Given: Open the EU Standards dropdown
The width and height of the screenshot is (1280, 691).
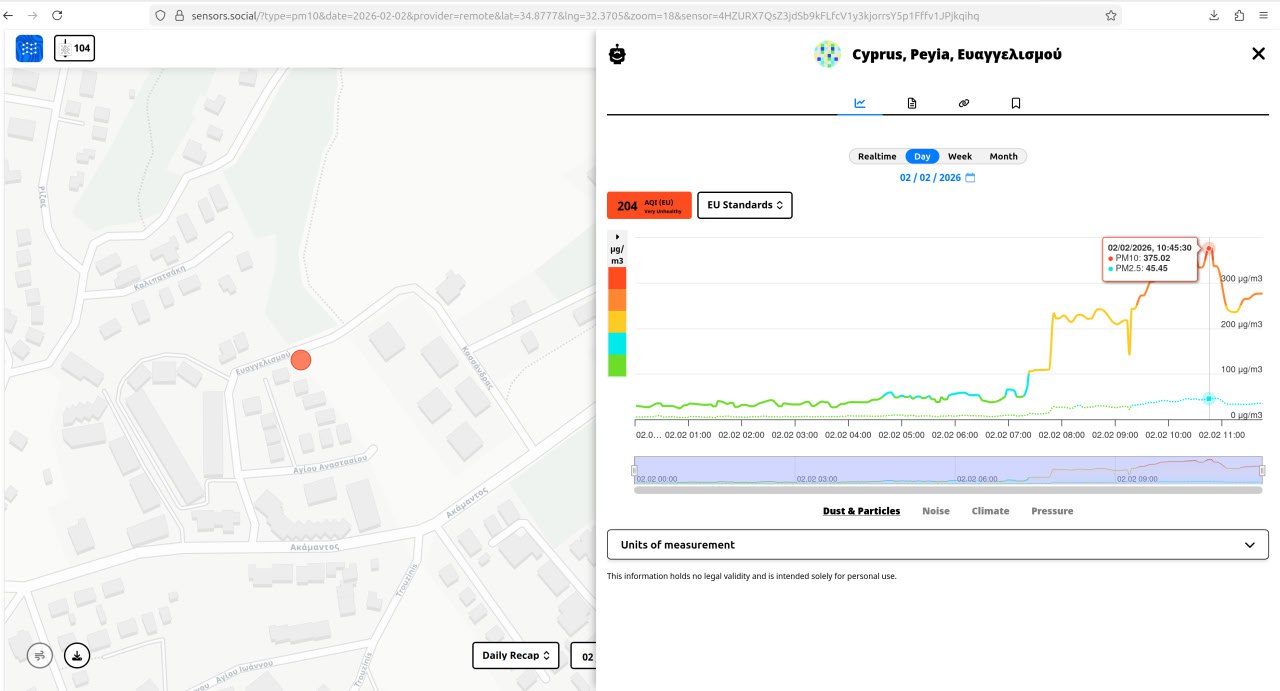Looking at the screenshot, I should (744, 205).
